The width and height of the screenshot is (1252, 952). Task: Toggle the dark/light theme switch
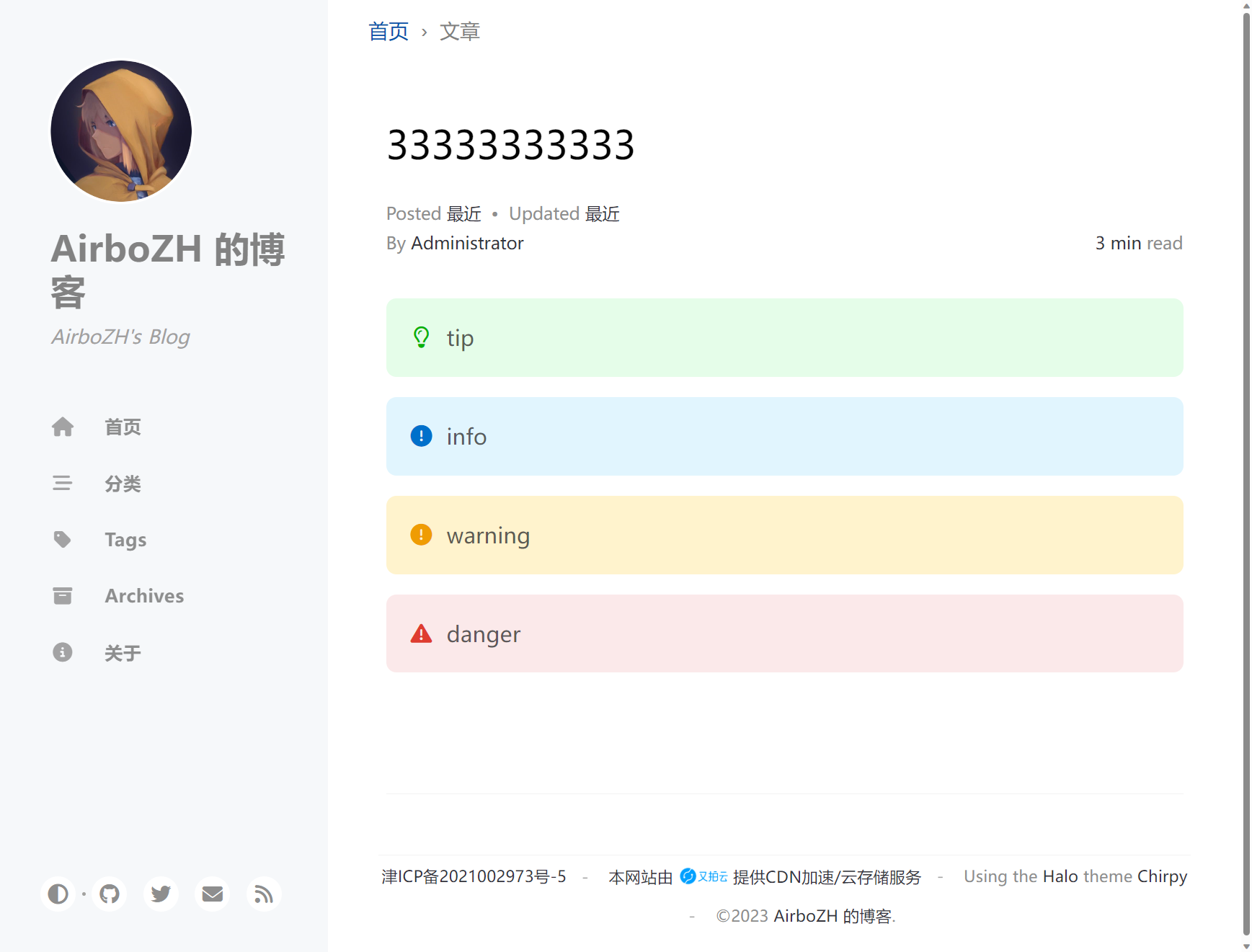(x=58, y=894)
